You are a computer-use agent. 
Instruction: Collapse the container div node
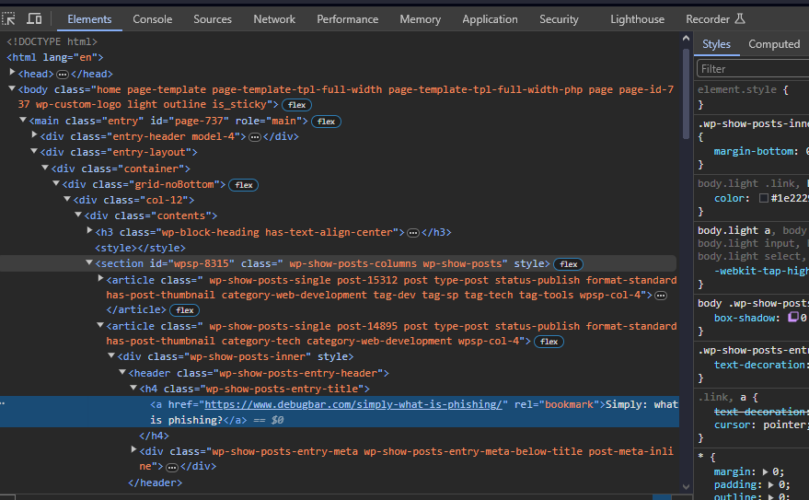click(x=45, y=168)
